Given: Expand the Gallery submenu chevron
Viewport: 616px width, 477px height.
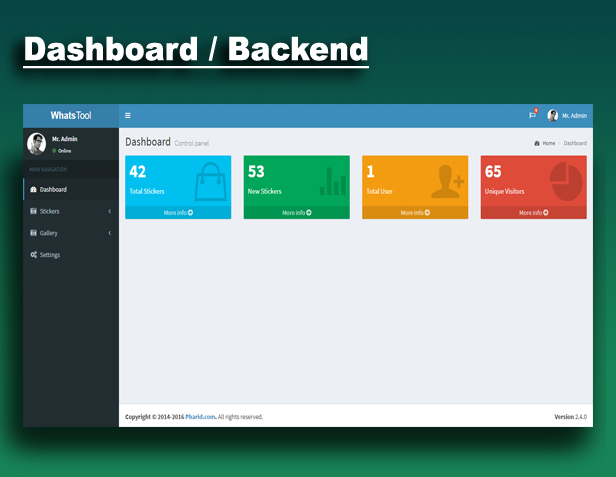Looking at the screenshot, I should (110, 233).
